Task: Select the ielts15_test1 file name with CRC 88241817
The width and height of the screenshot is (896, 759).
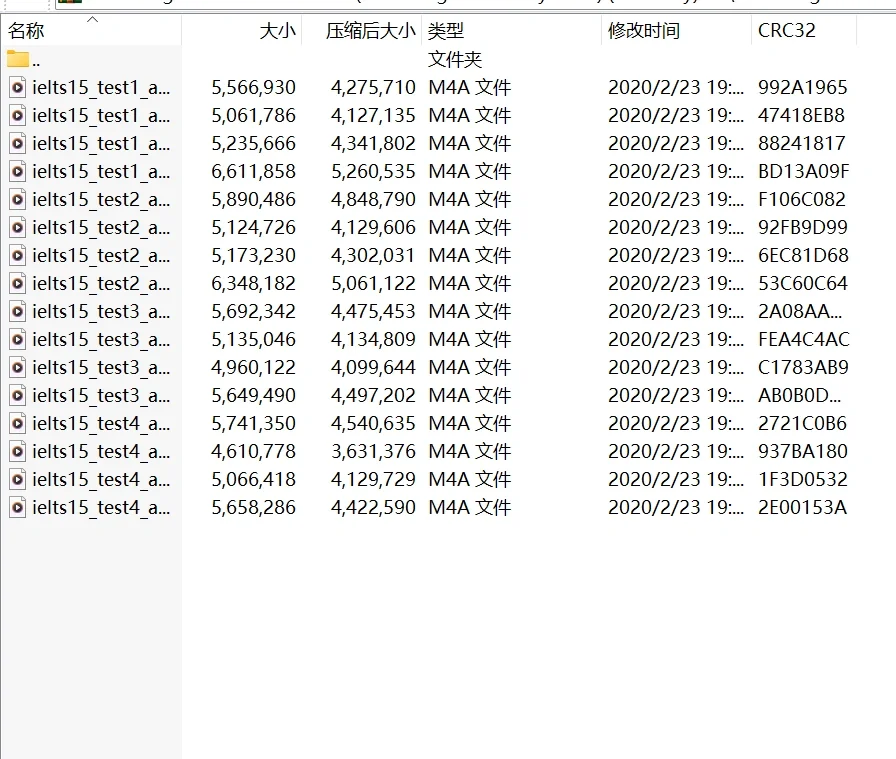Action: point(101,143)
